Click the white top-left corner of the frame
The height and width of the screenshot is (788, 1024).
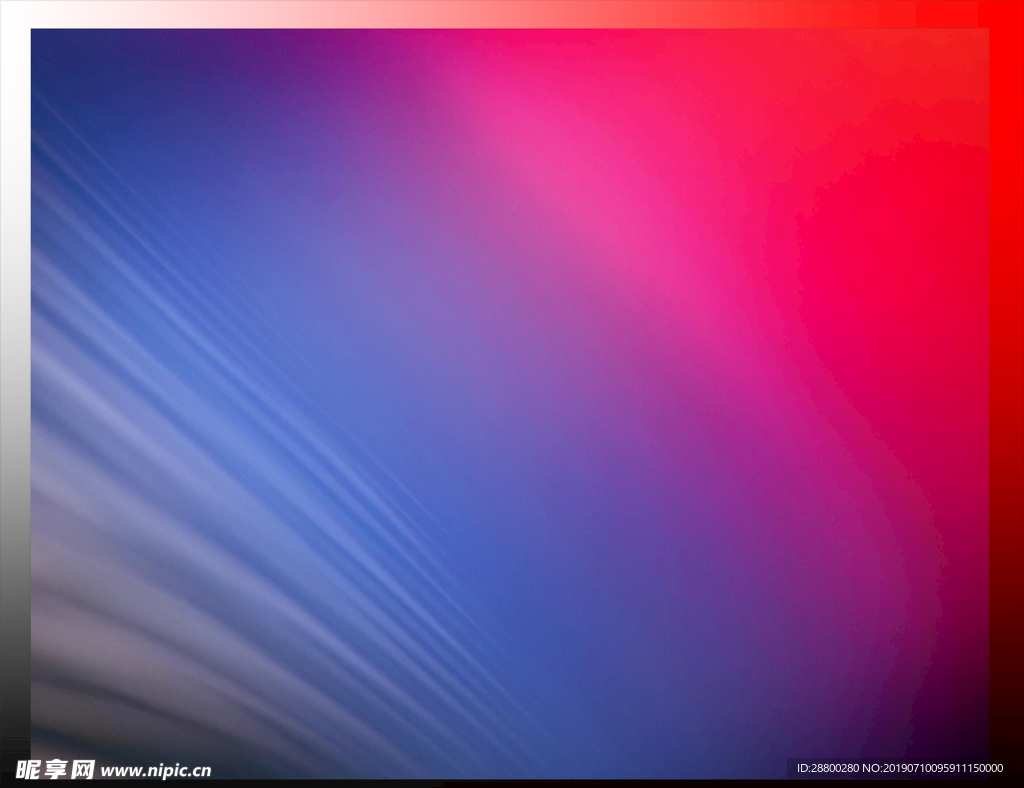(14, 13)
